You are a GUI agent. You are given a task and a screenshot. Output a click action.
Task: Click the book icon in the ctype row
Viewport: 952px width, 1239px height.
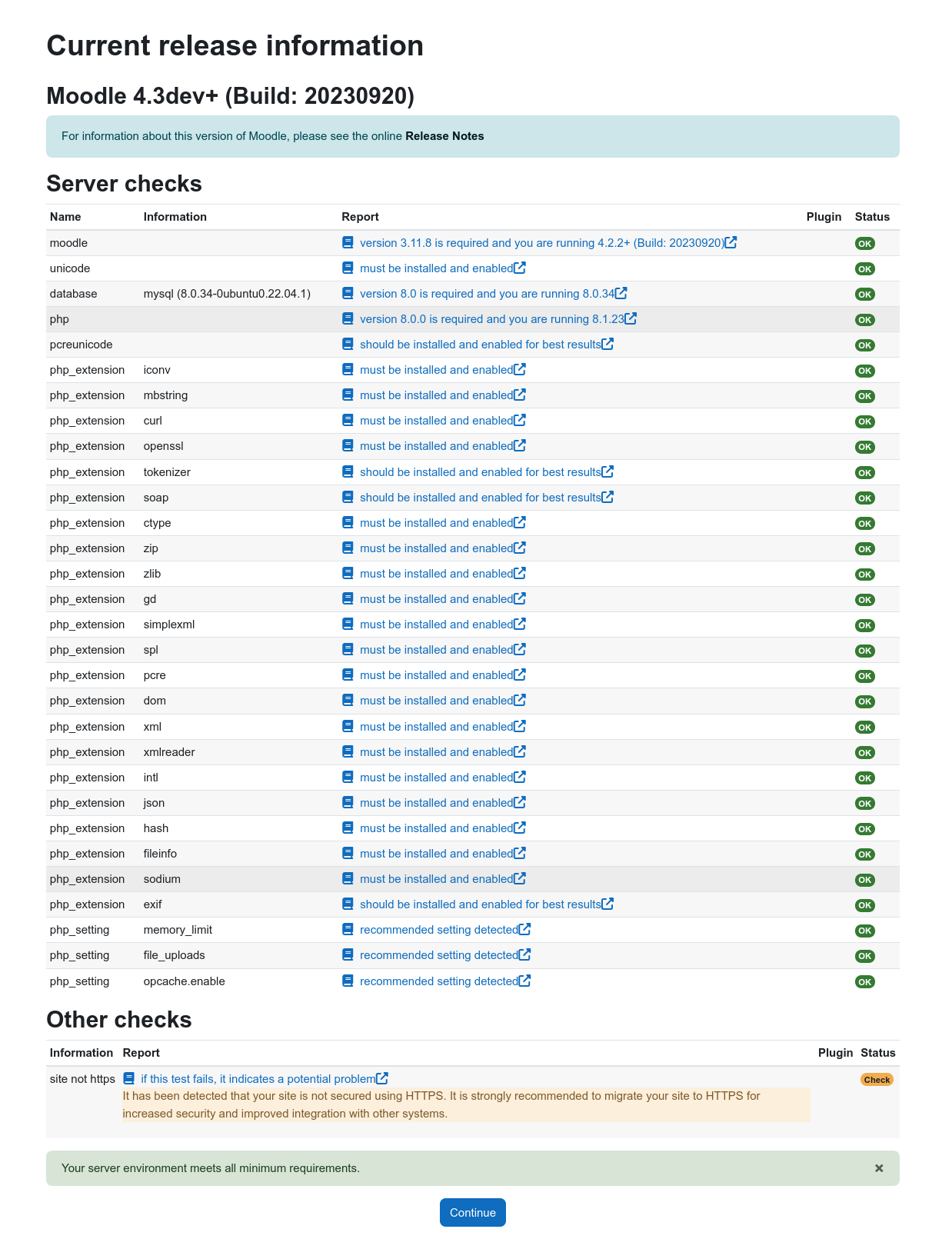(348, 522)
